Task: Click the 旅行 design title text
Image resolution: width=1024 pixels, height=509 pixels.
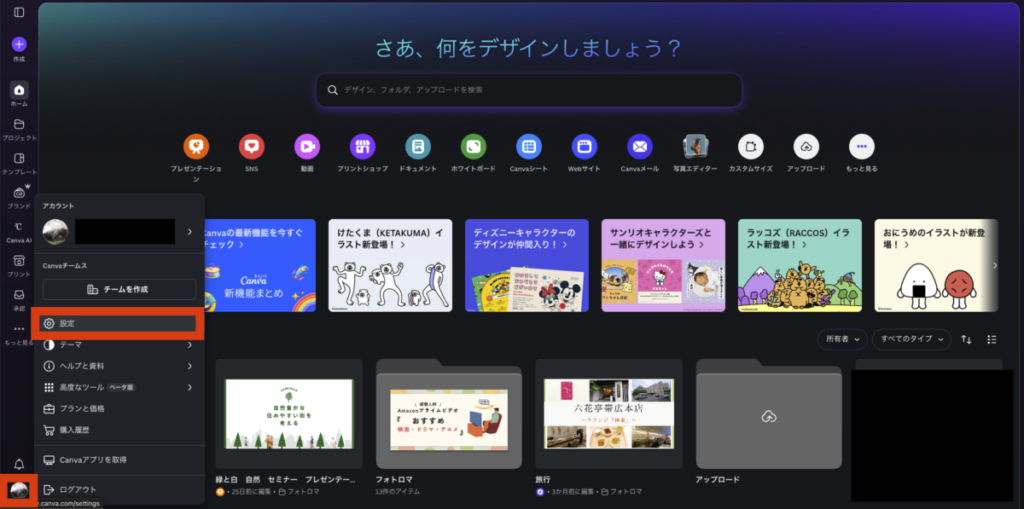Action: click(x=543, y=480)
